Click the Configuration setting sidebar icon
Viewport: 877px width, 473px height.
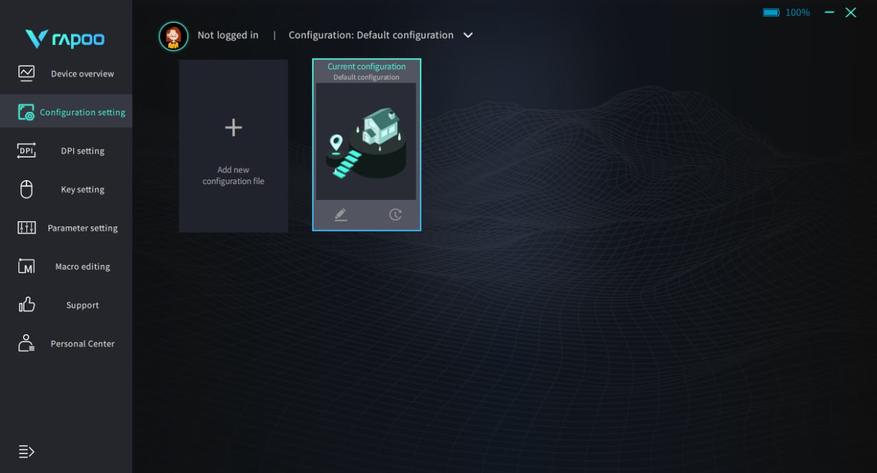coord(26,112)
